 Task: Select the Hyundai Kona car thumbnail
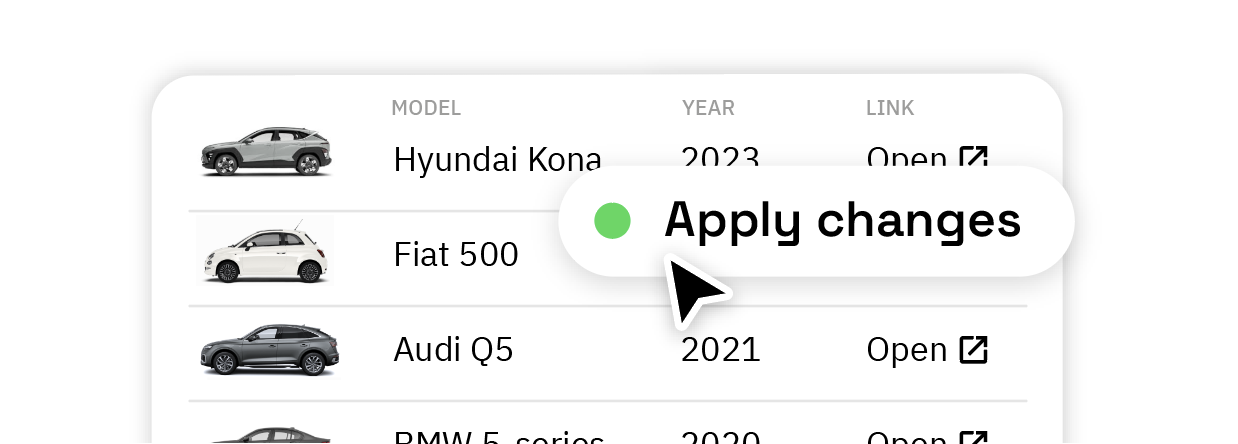point(266,152)
